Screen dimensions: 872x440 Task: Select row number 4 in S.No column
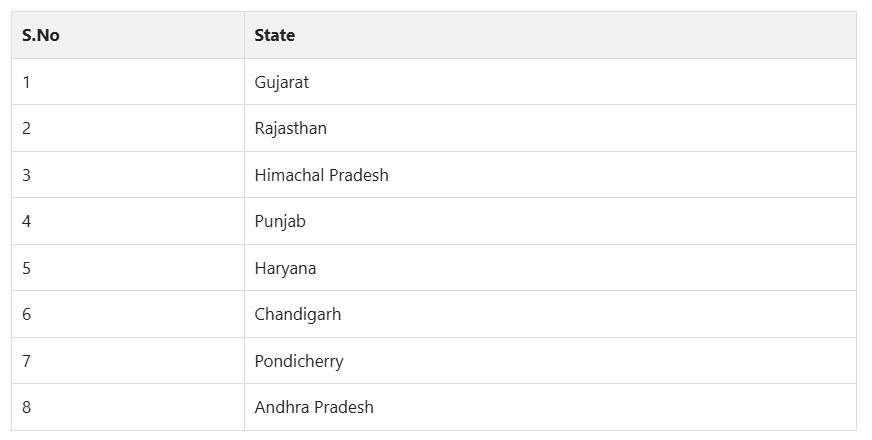click(27, 222)
